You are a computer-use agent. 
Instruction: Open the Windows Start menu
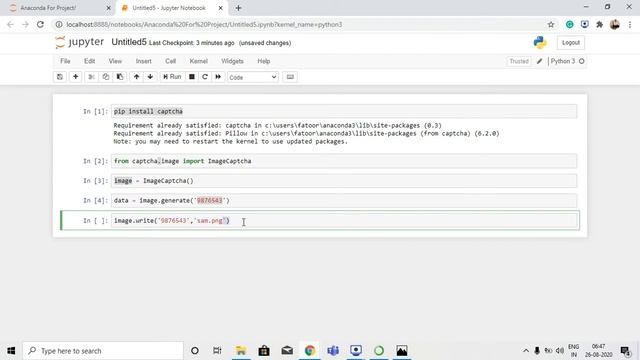coord(11,351)
